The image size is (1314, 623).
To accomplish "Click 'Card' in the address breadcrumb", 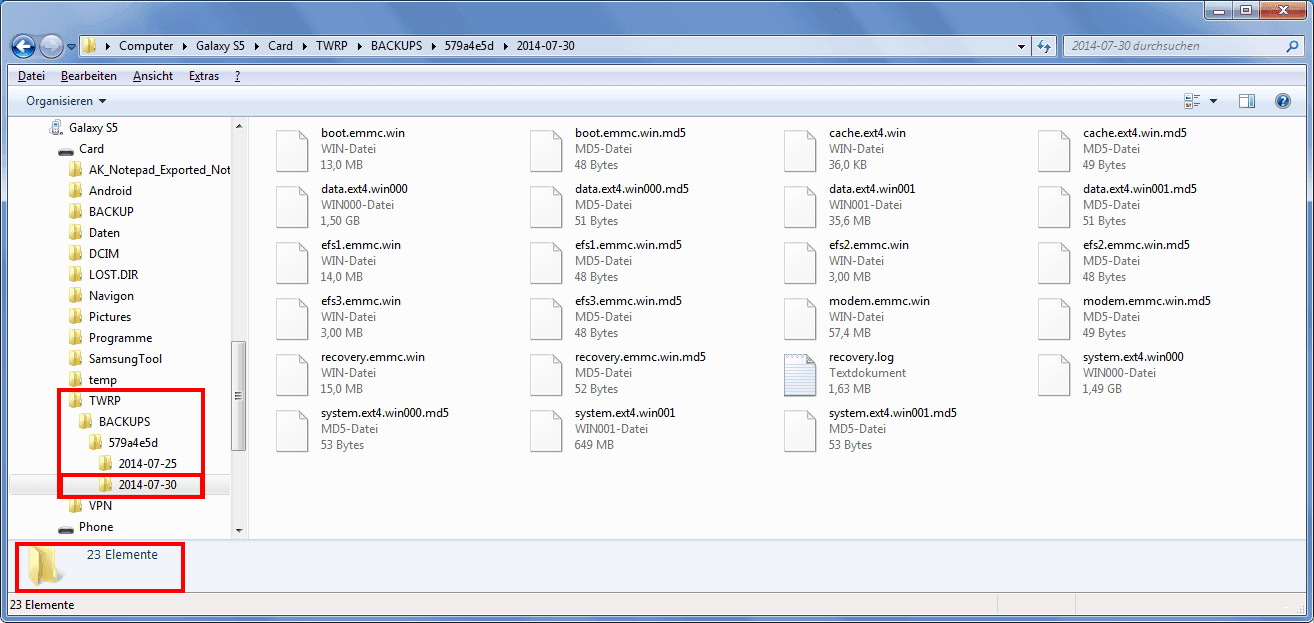I will point(280,46).
